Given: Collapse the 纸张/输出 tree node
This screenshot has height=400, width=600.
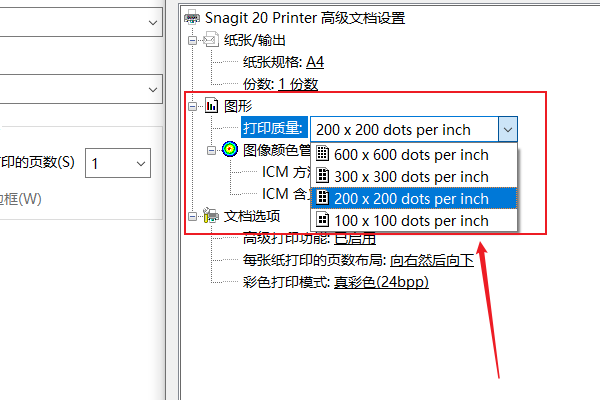Looking at the screenshot, I should (x=192, y=40).
